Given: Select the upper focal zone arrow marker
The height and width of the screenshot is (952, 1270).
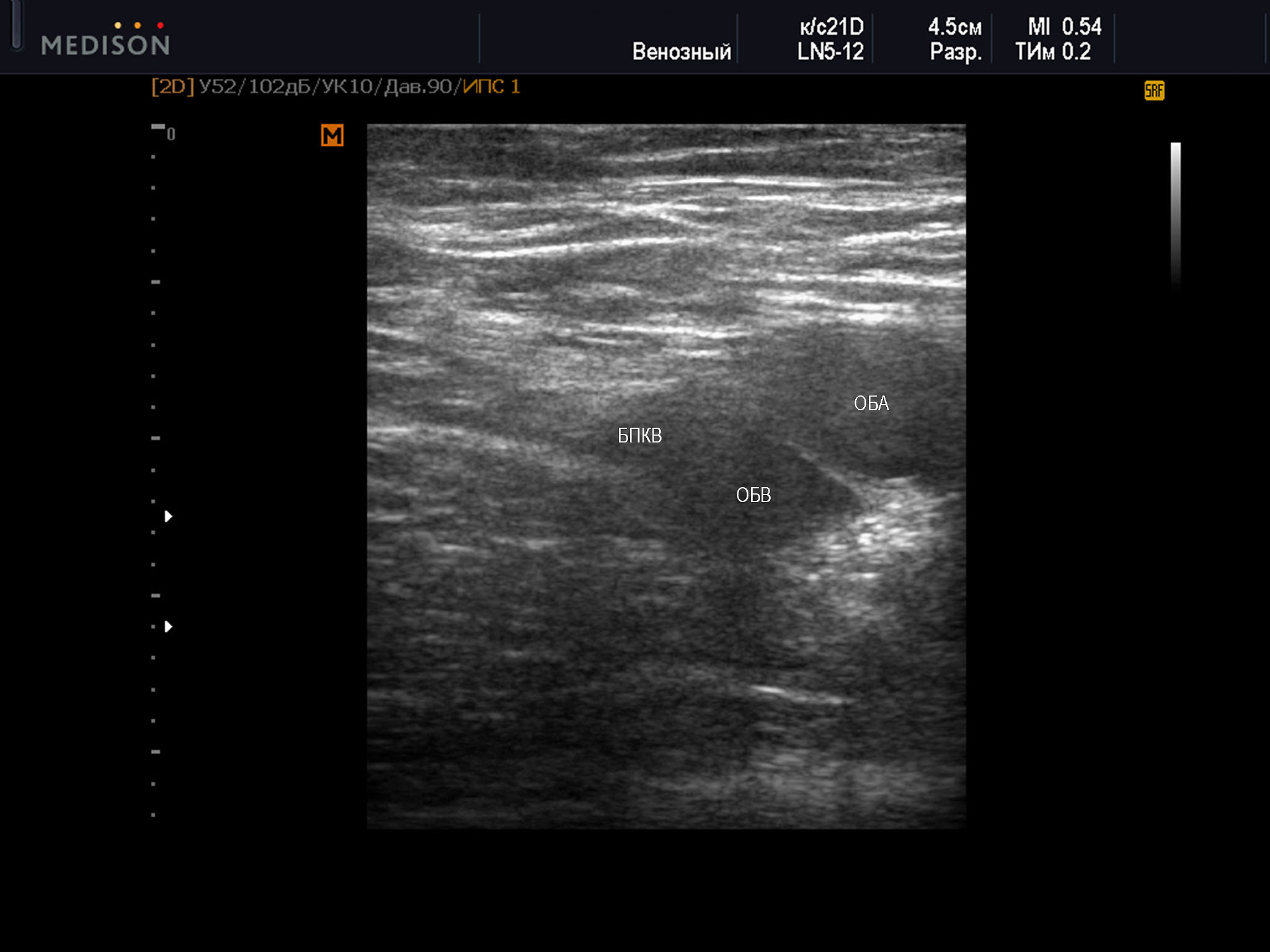Looking at the screenshot, I should (168, 516).
